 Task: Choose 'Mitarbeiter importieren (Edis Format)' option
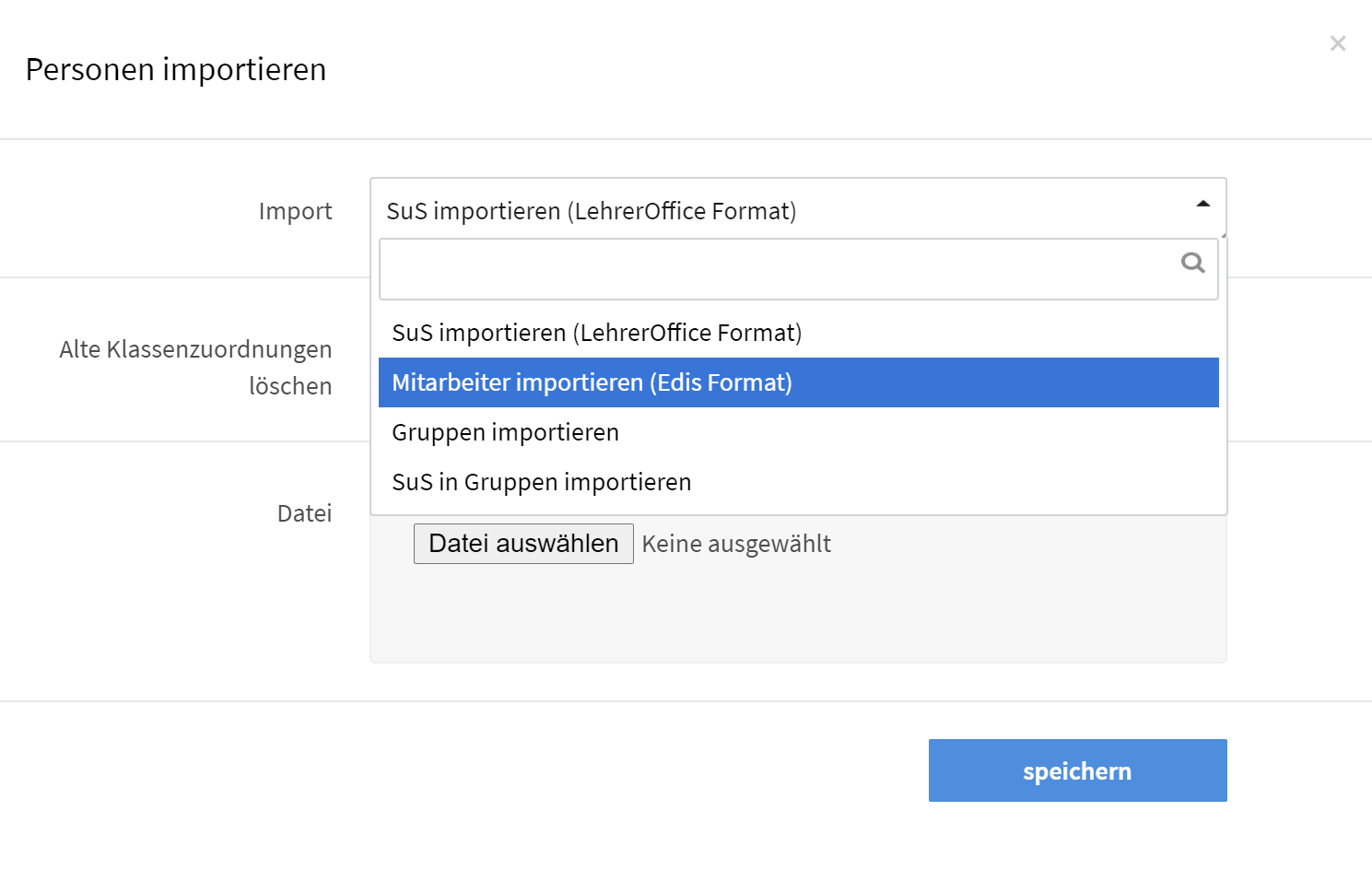coord(799,382)
